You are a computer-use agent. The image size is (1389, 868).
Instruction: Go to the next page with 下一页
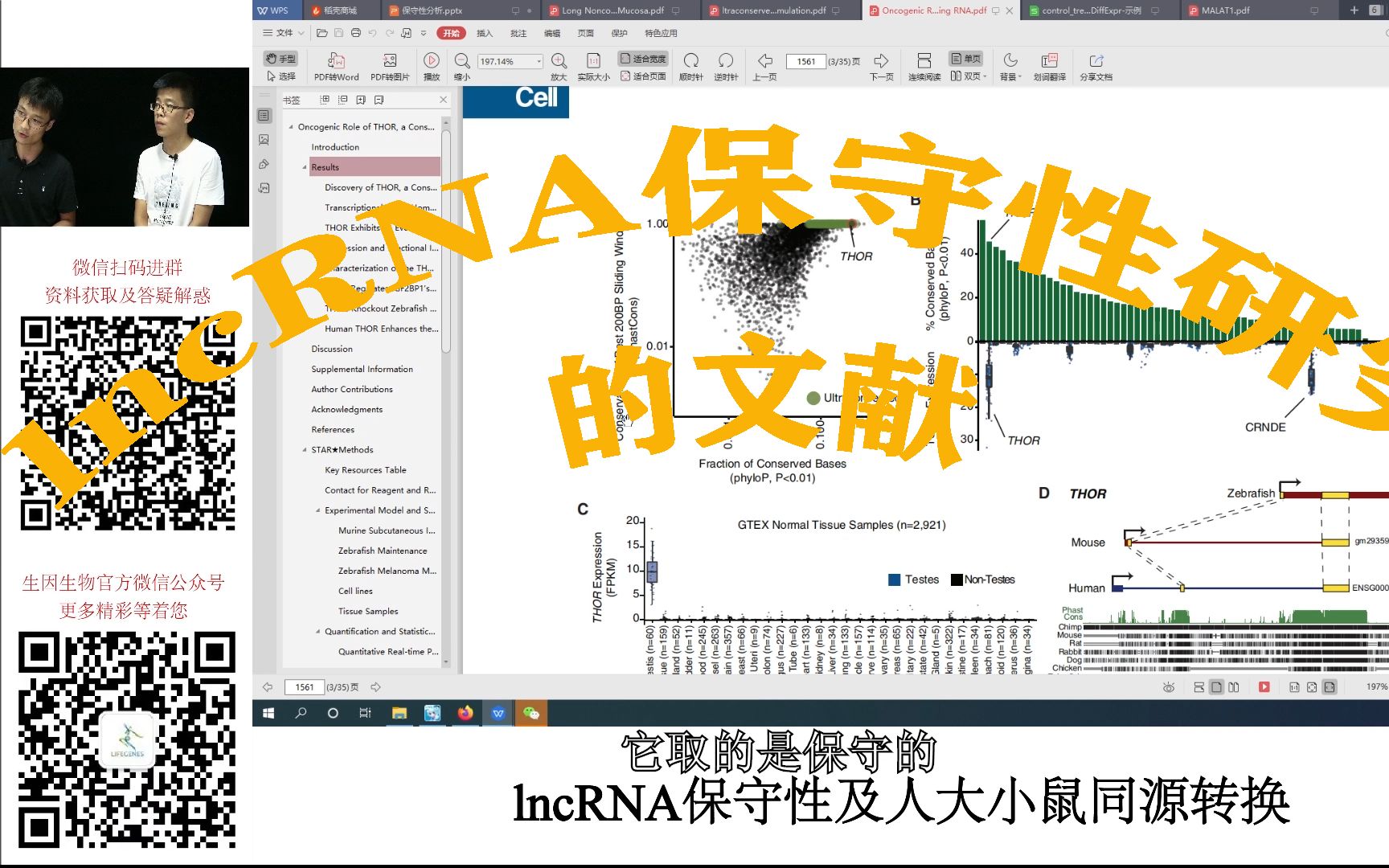tap(881, 68)
